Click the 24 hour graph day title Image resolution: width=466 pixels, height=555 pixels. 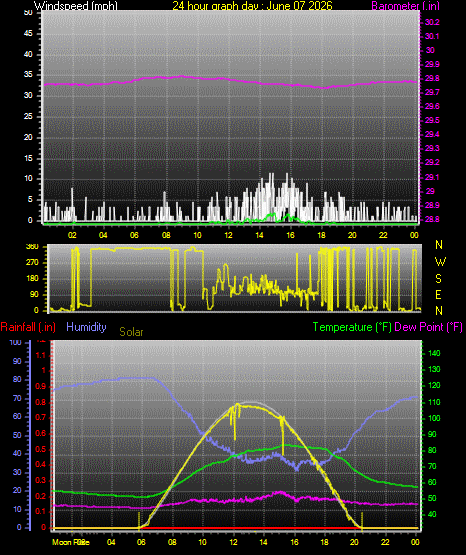click(252, 5)
